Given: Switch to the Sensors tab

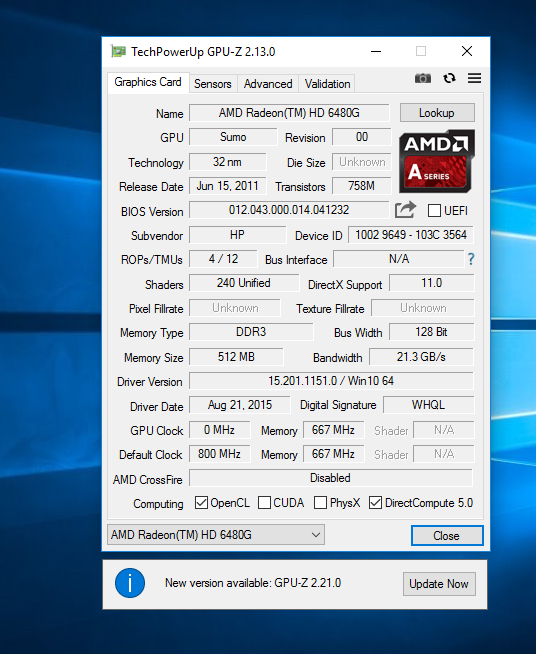Looking at the screenshot, I should point(212,84).
